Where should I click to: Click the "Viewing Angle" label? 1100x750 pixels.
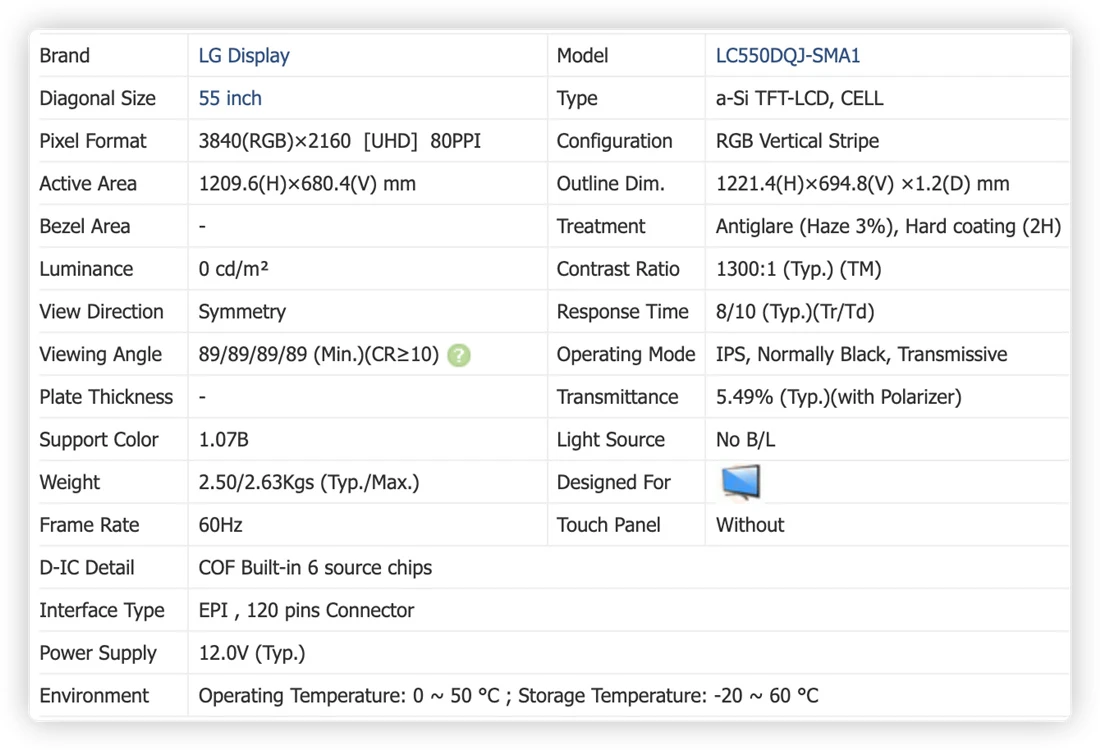tap(100, 354)
